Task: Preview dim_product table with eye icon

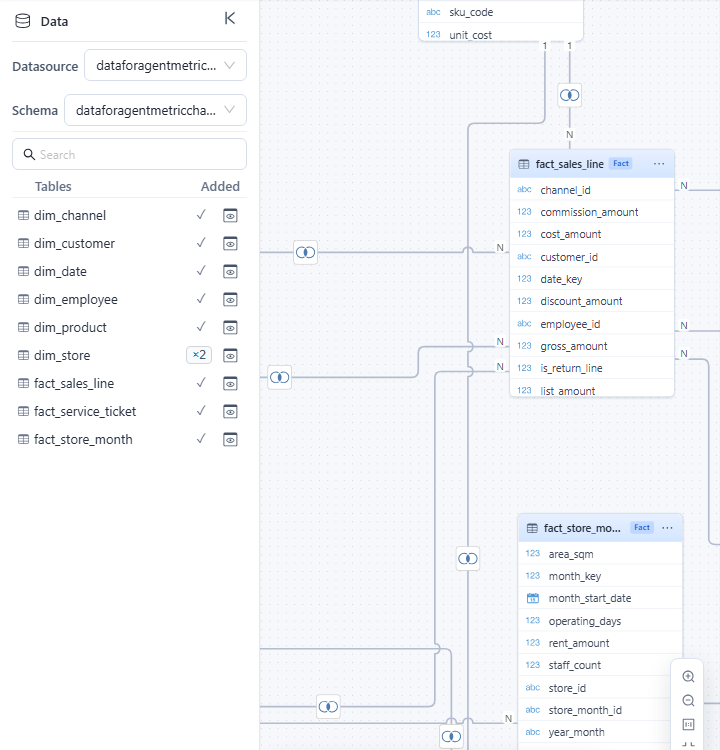Action: pyautogui.click(x=230, y=327)
